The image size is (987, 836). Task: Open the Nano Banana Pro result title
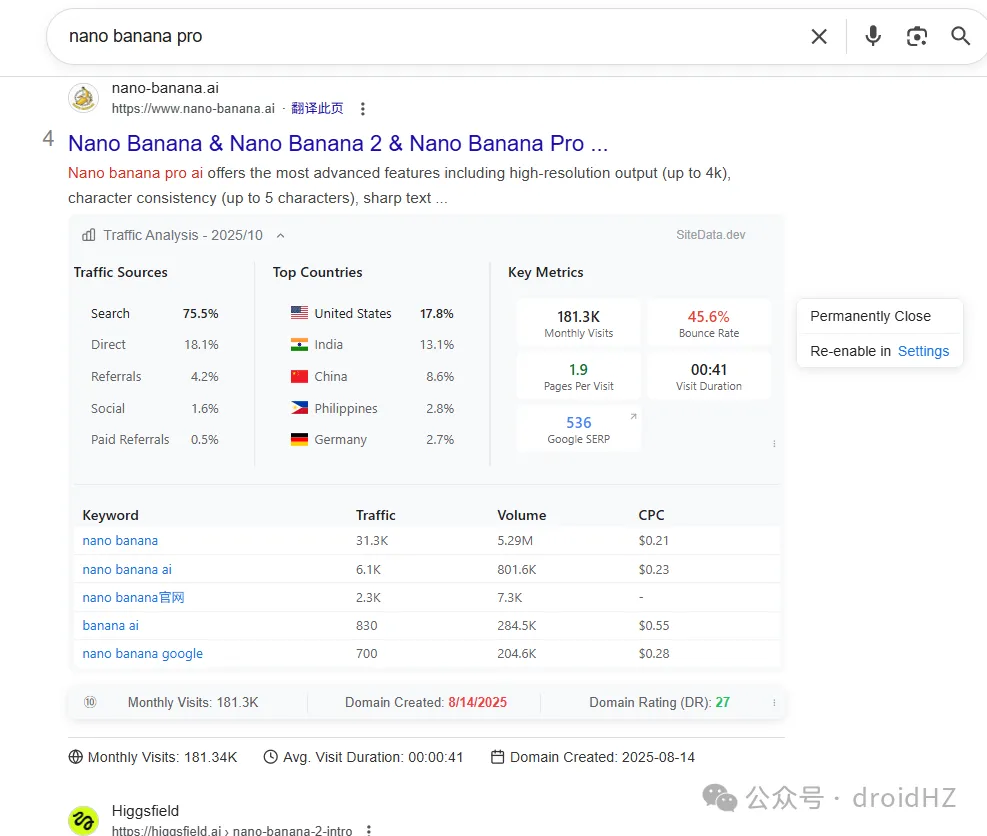[x=338, y=143]
